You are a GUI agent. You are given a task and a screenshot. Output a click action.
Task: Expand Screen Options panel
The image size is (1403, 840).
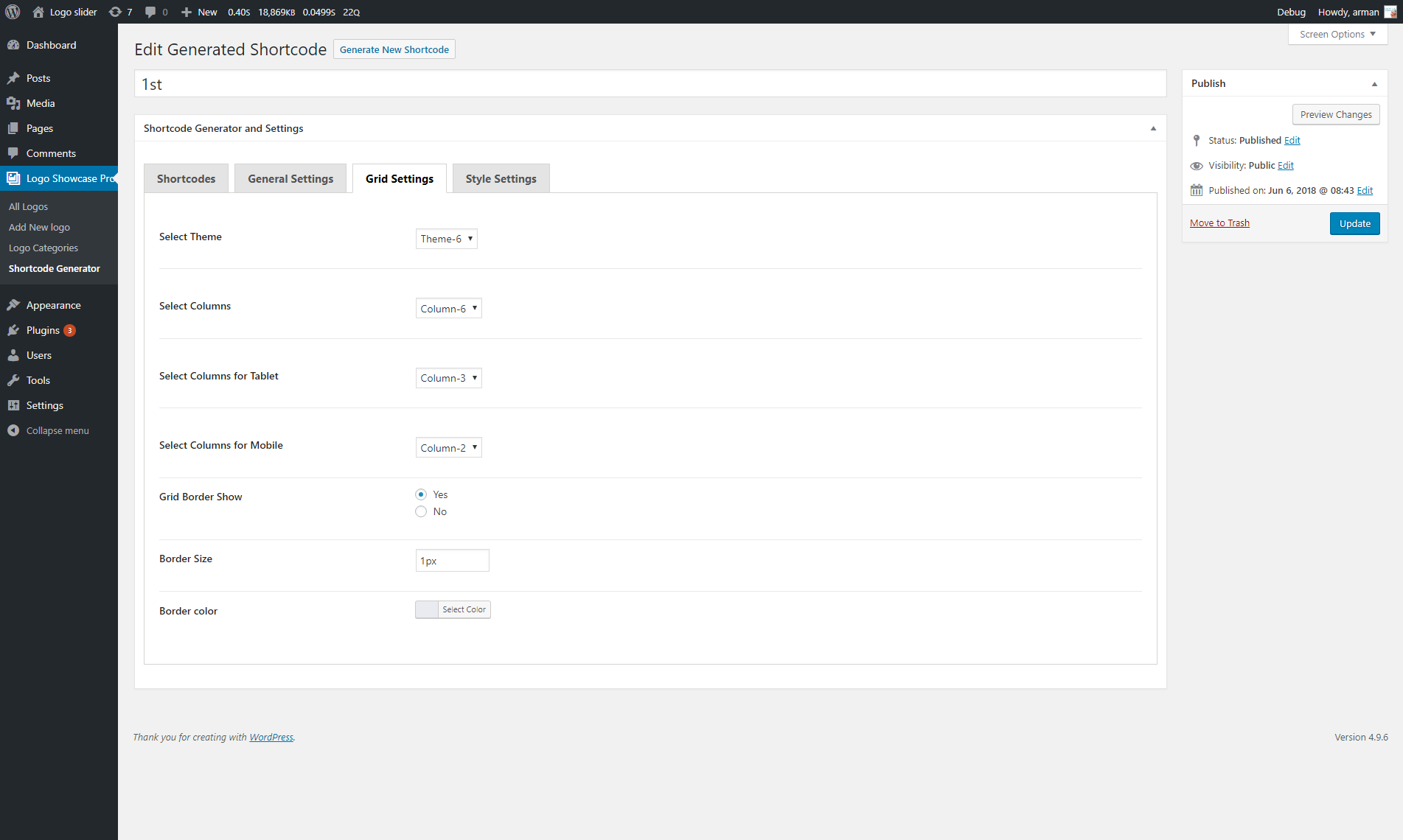click(1337, 34)
